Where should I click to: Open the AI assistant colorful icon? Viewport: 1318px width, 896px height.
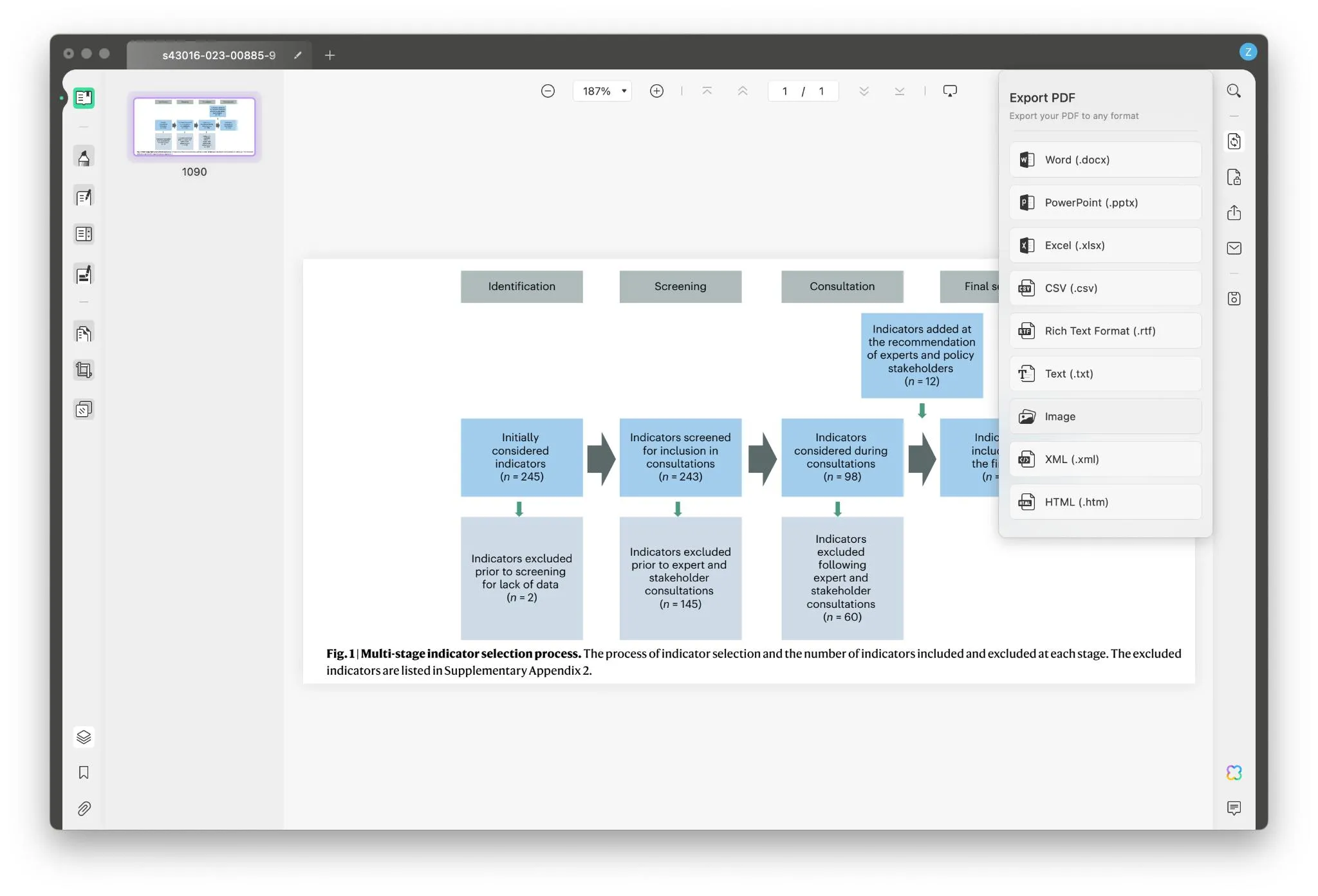click(x=1234, y=773)
